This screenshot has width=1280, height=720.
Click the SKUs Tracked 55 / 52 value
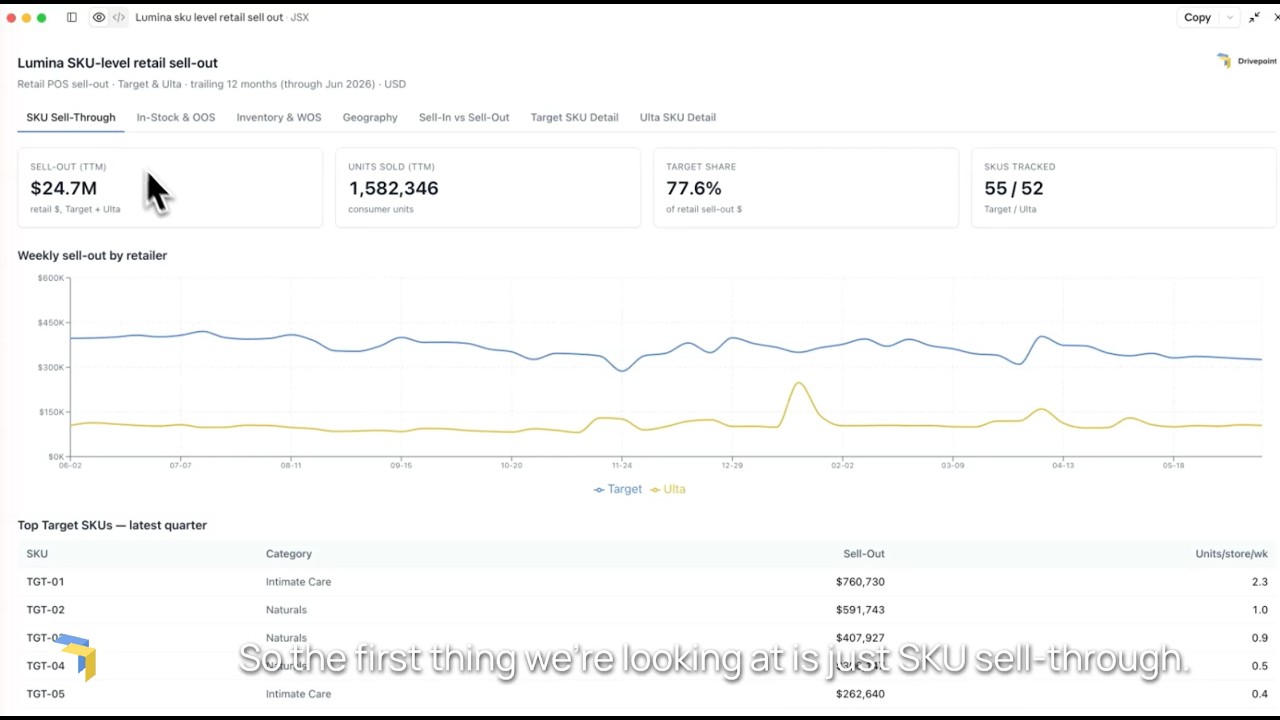[x=1013, y=188]
